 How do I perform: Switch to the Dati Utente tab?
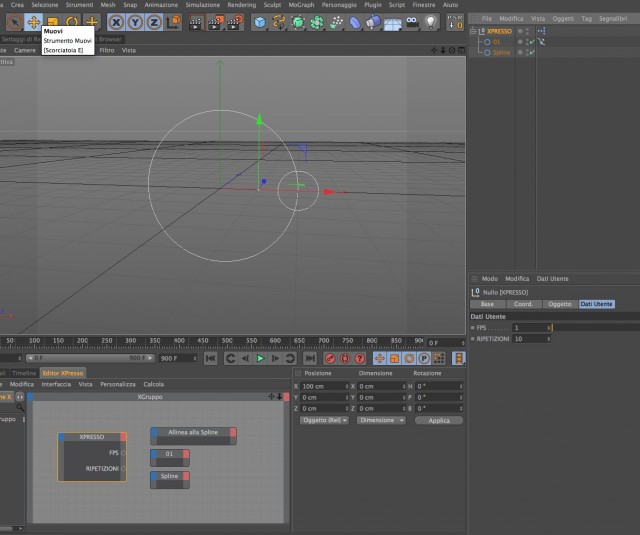597,304
